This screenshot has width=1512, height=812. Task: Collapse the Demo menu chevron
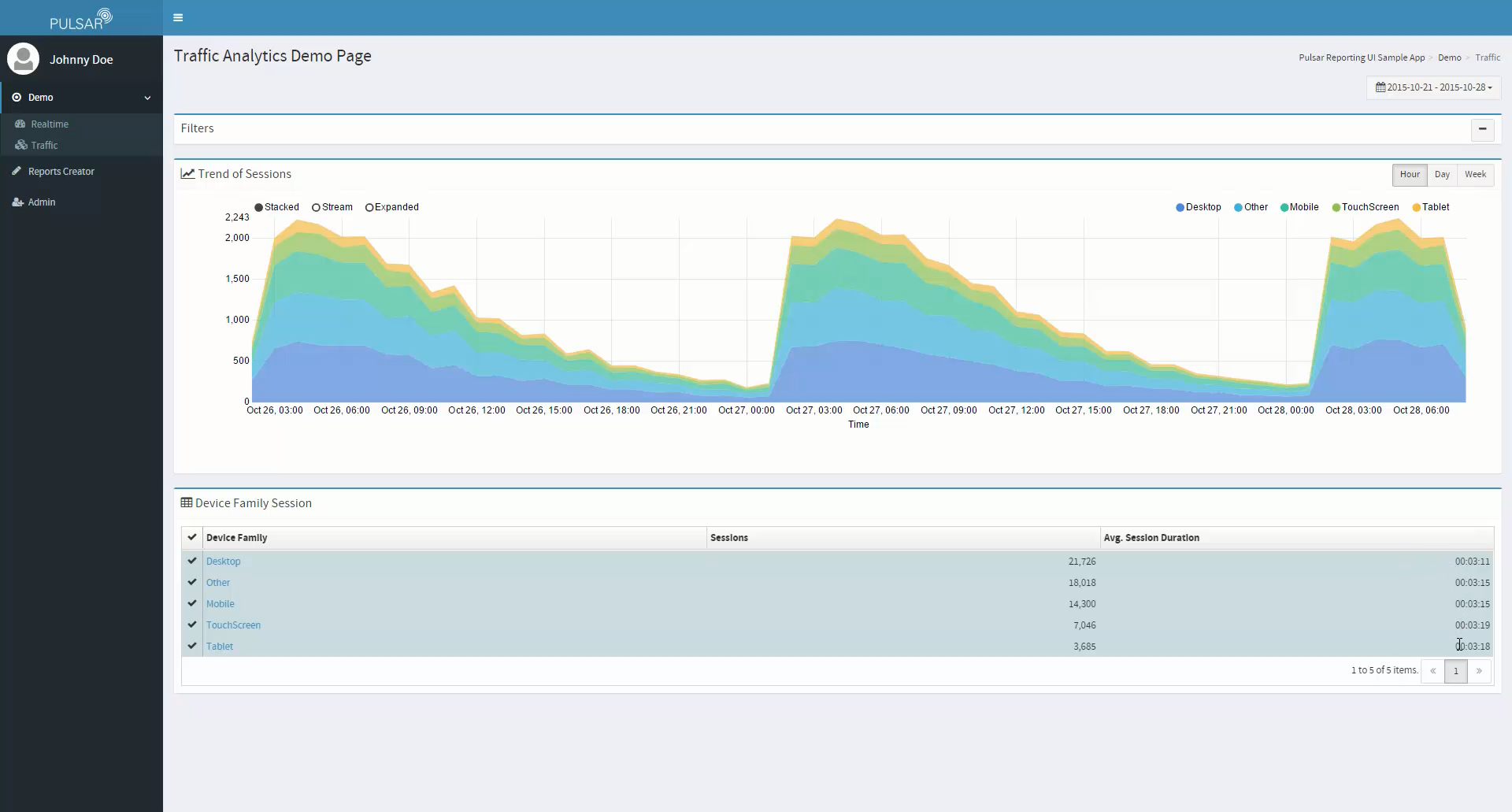click(147, 98)
